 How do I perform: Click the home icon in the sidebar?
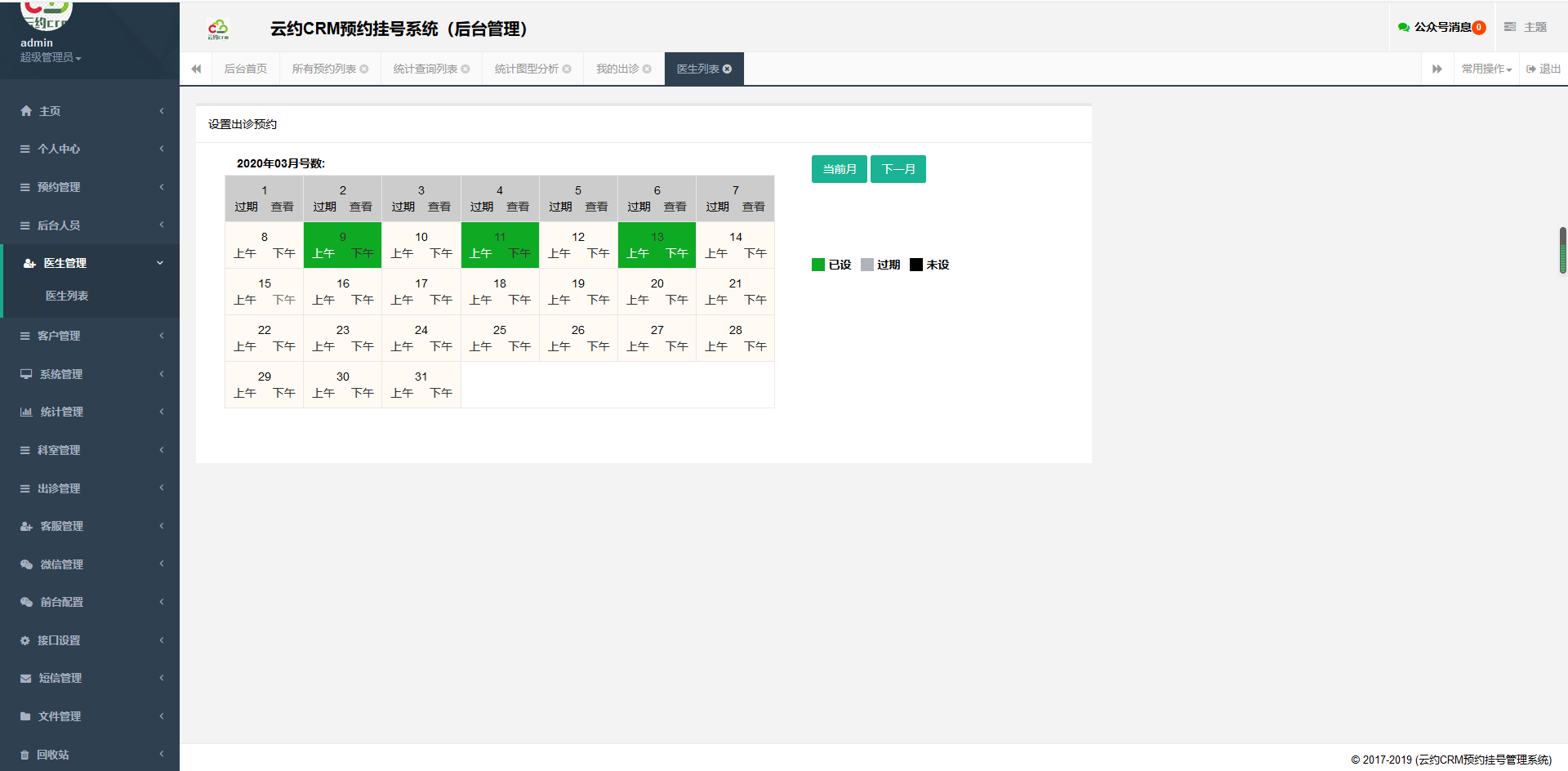(x=26, y=111)
